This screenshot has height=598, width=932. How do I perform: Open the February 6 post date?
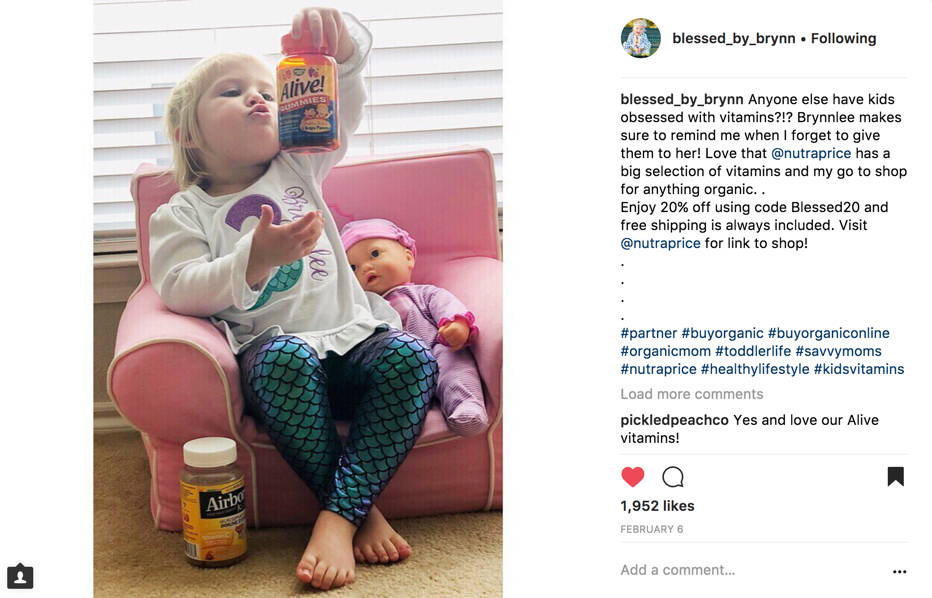click(651, 529)
